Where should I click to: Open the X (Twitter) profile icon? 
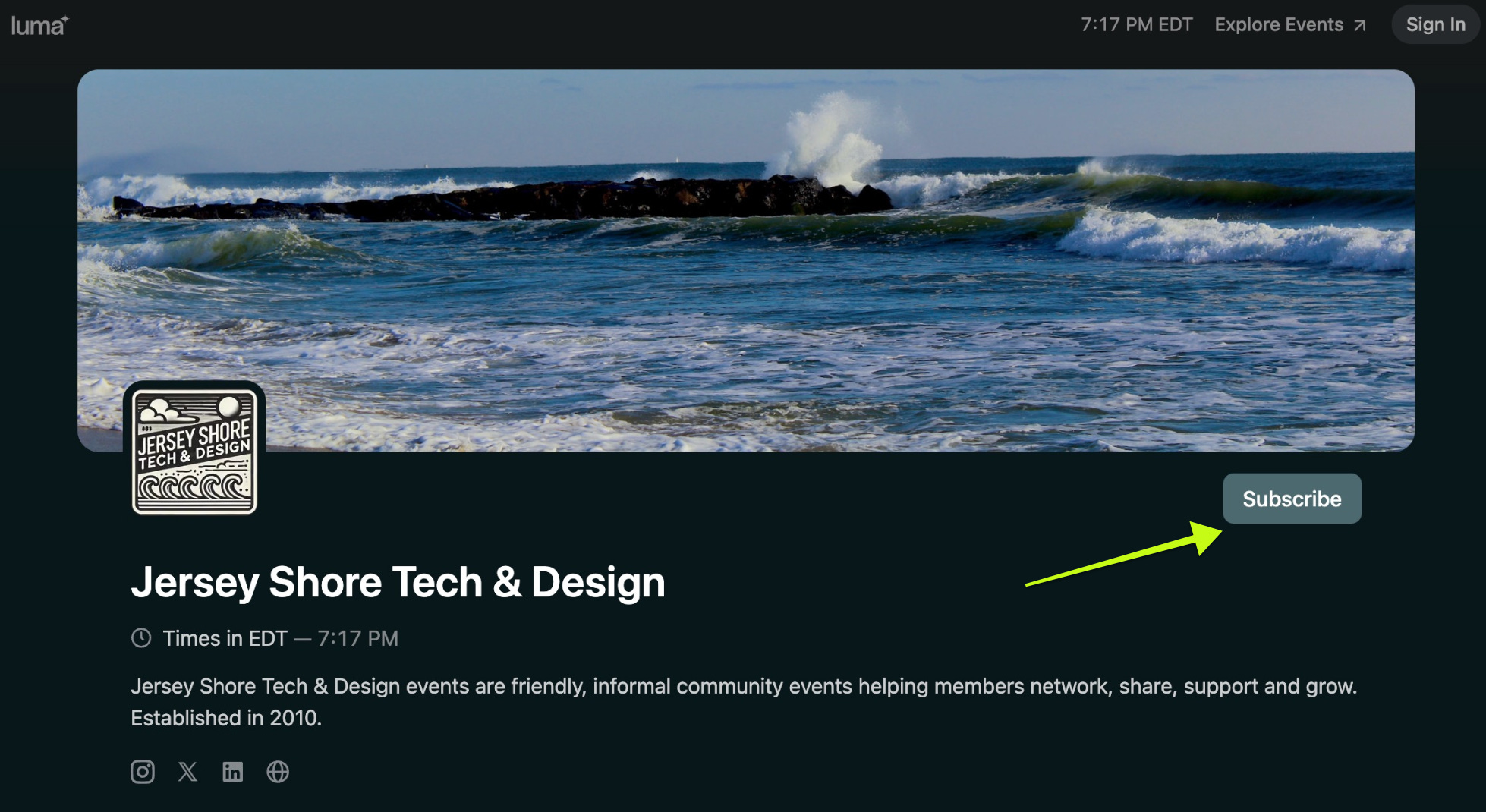pyautogui.click(x=187, y=772)
